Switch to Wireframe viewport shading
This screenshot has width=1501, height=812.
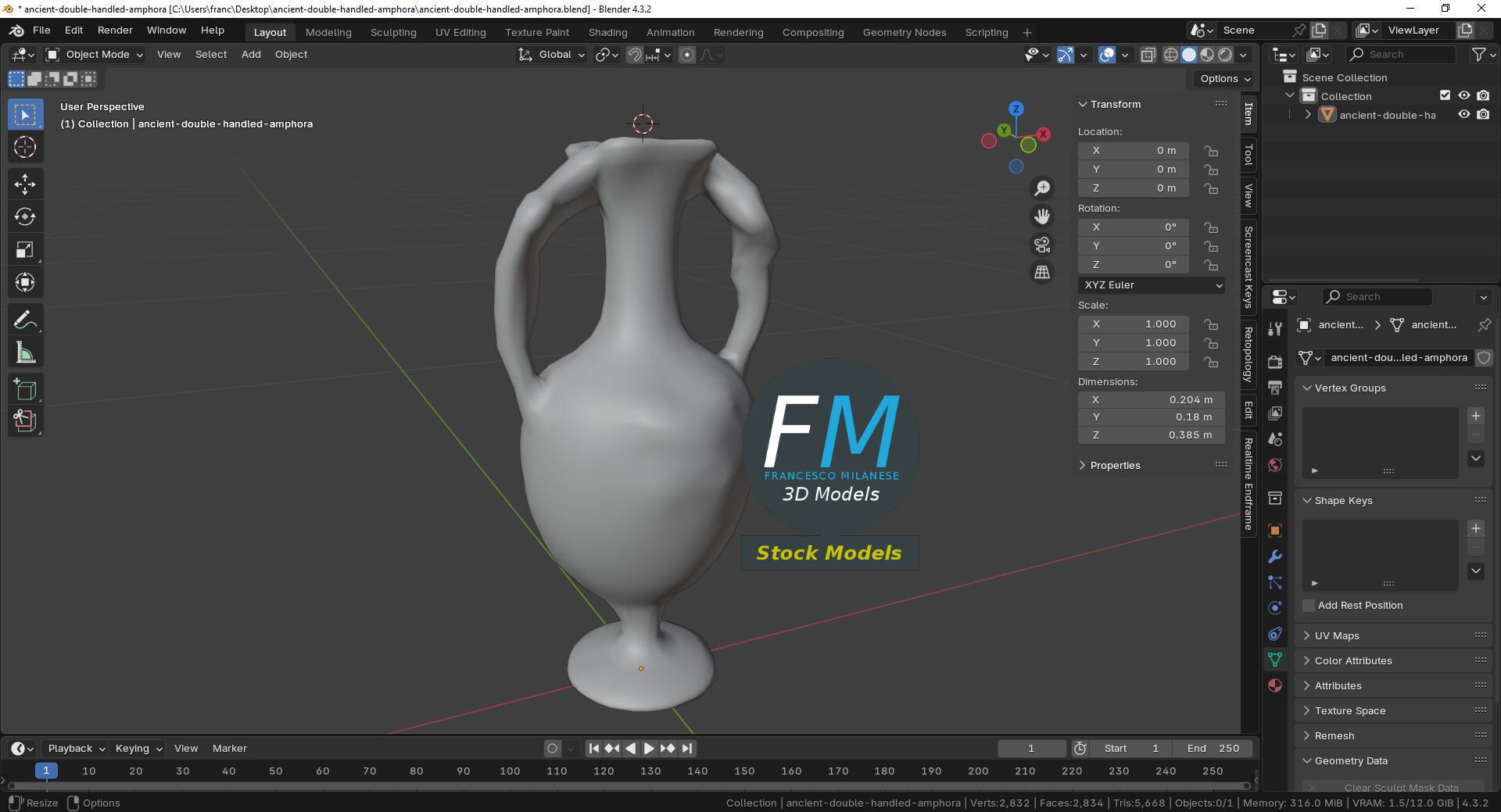click(1171, 55)
